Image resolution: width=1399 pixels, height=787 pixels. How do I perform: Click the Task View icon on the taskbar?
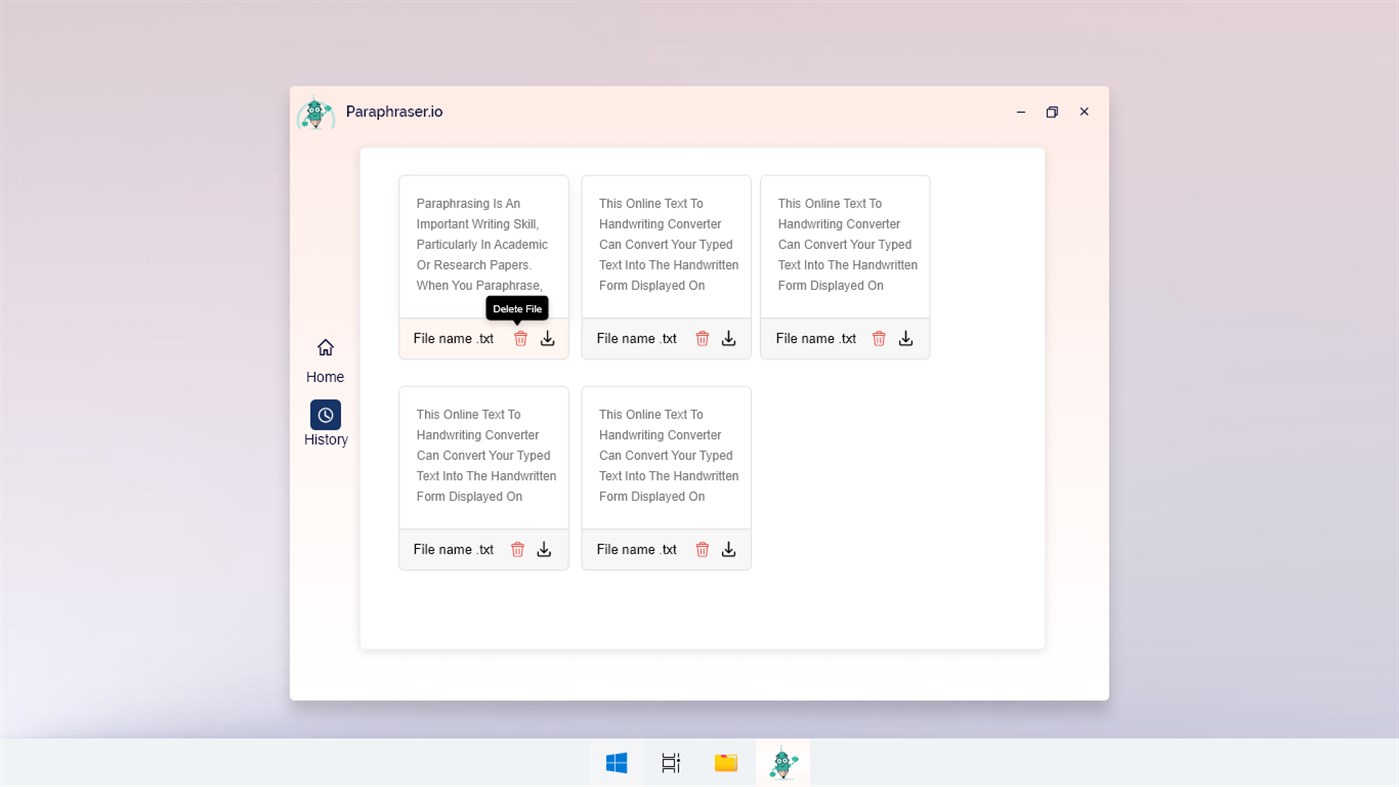[x=670, y=762]
